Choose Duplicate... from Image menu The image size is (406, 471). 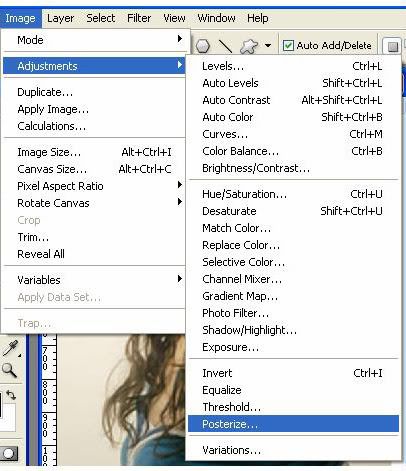tap(94, 92)
